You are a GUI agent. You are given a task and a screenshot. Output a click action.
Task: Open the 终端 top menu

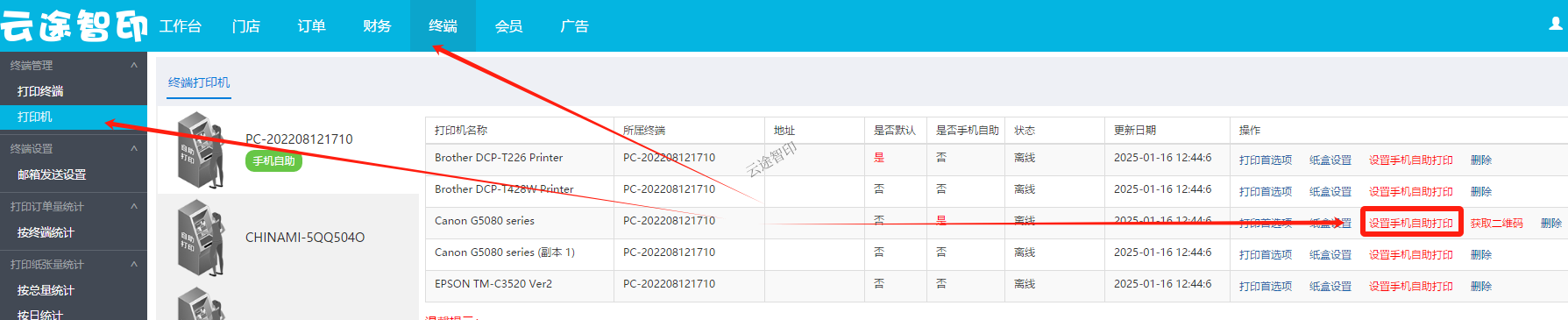pyautogui.click(x=443, y=26)
